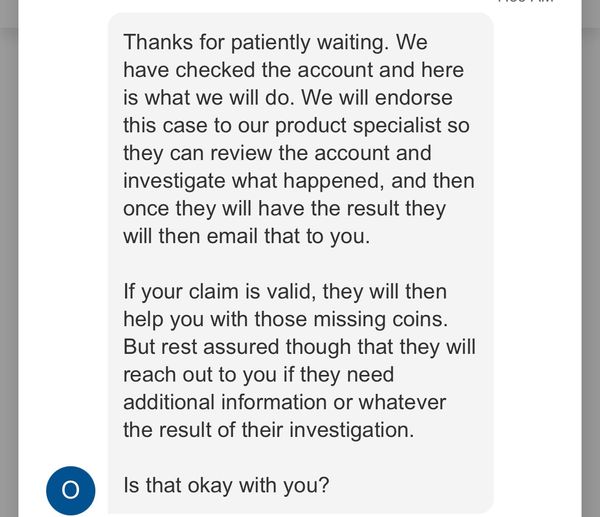Click the partially visible timestamp above the message
Screen dimensions: 600x517
(525, 1)
